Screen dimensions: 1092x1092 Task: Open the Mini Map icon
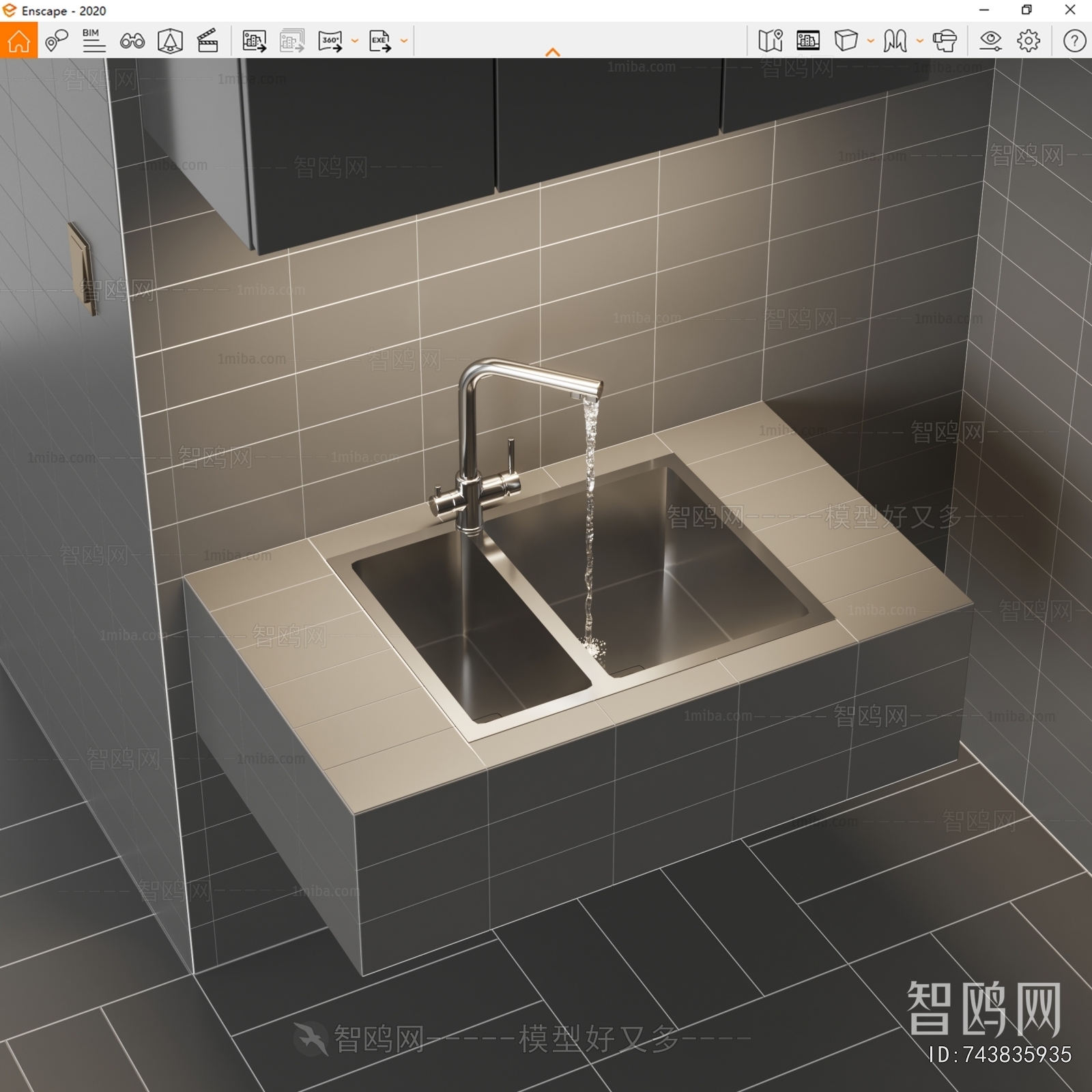[x=771, y=41]
